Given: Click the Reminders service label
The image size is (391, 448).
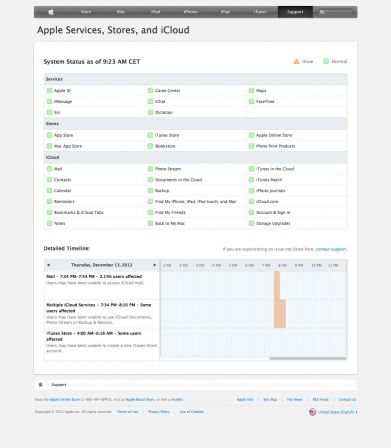Looking at the screenshot, I should click(x=64, y=202).
